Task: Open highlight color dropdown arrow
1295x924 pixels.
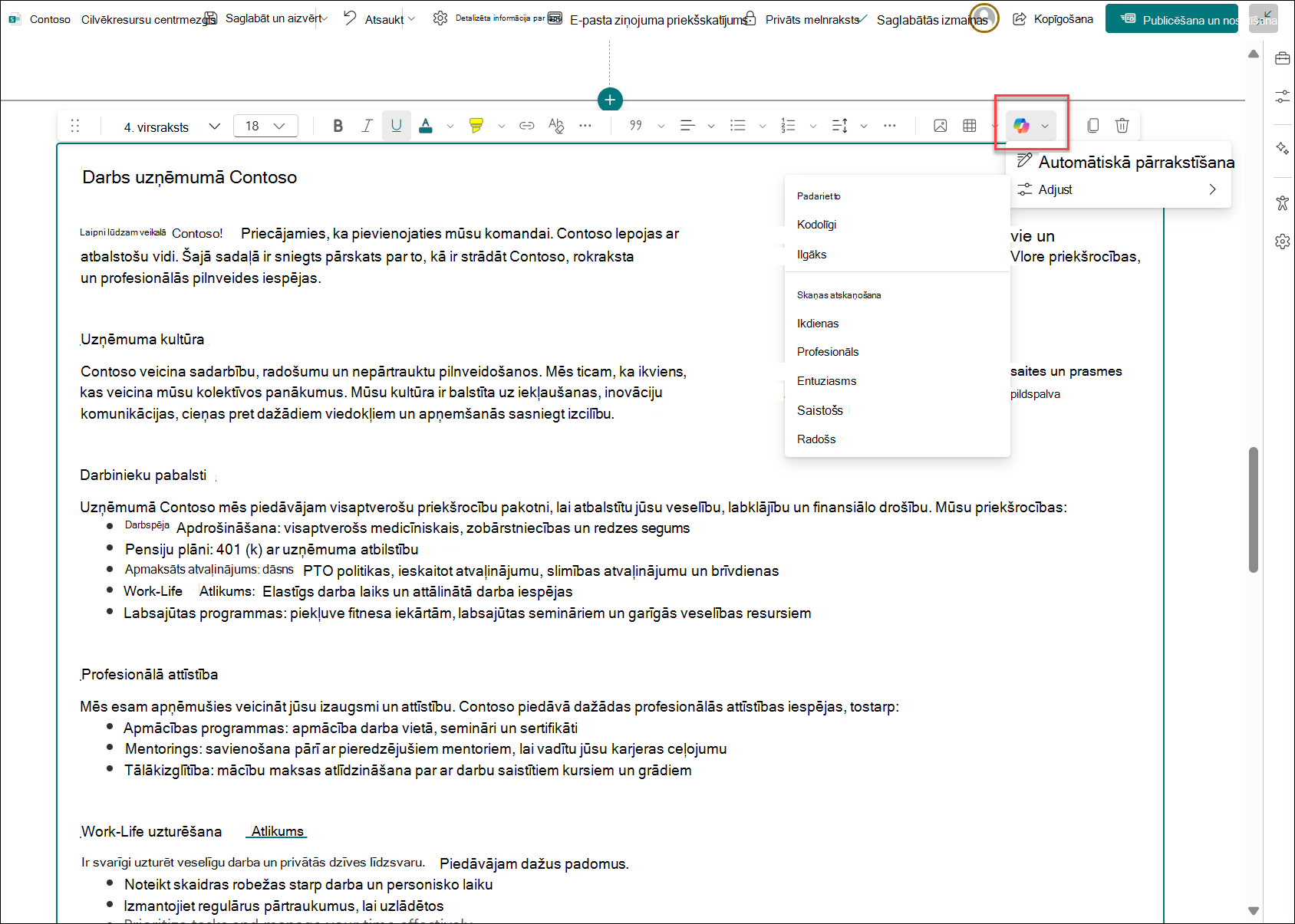Action: [502, 126]
